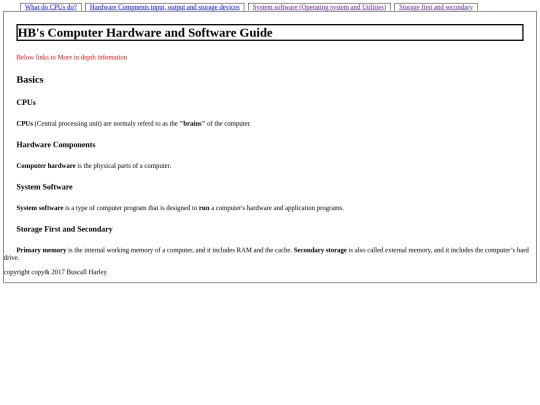Click the 'CPUs' subheading
This screenshot has height=405, width=540.
click(x=26, y=102)
